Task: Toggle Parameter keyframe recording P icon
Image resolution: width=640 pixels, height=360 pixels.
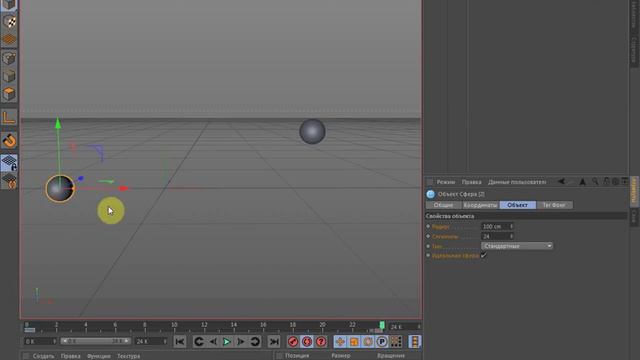Action: [x=382, y=342]
